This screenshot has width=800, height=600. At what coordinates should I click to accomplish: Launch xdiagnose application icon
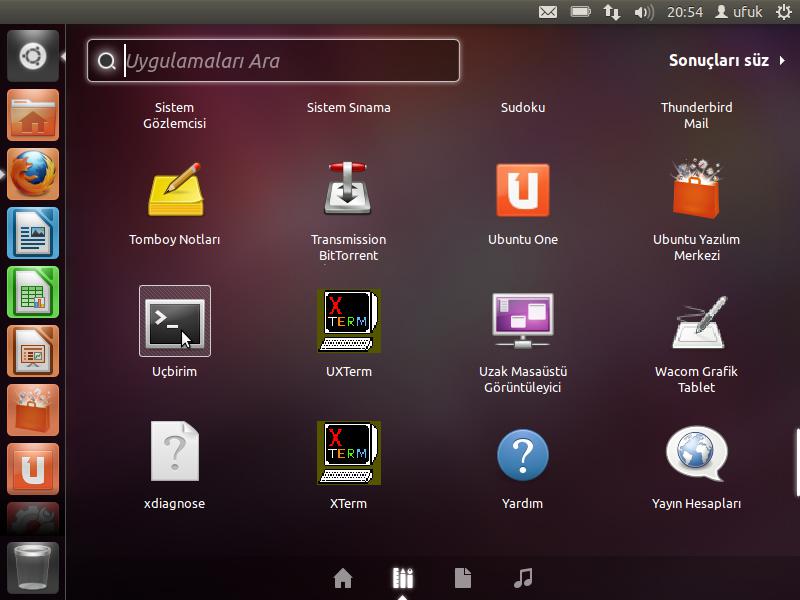click(x=175, y=452)
